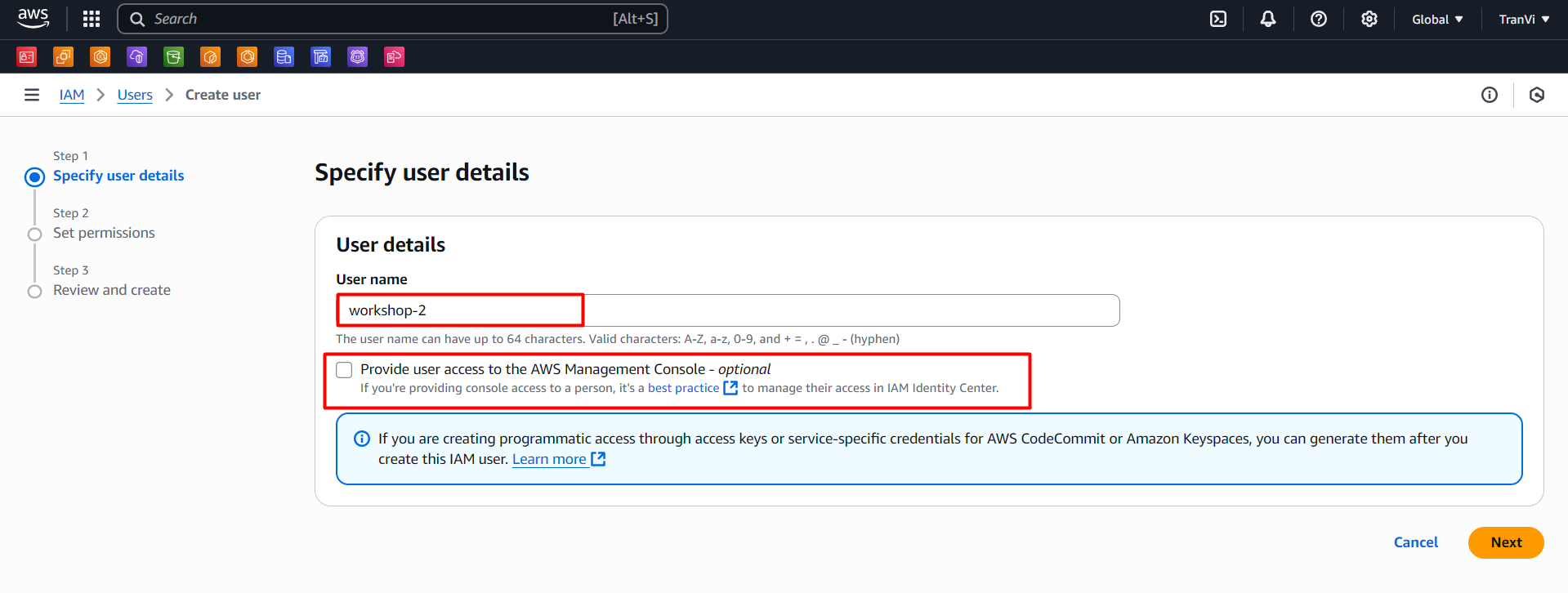
Task: Expand the hamburger side navigation menu
Action: pyautogui.click(x=32, y=95)
